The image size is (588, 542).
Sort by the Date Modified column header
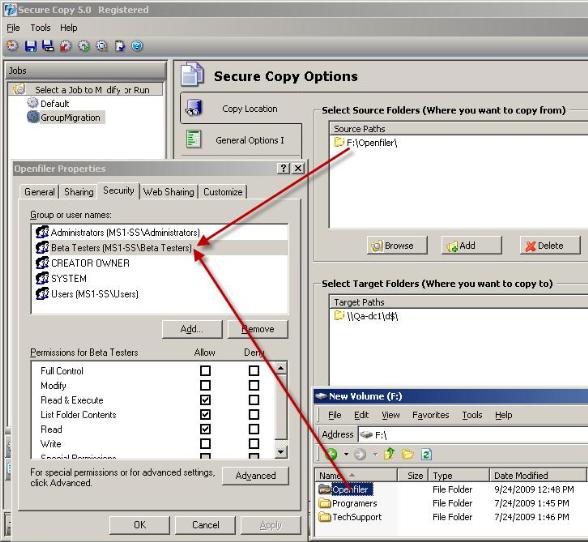(538, 475)
